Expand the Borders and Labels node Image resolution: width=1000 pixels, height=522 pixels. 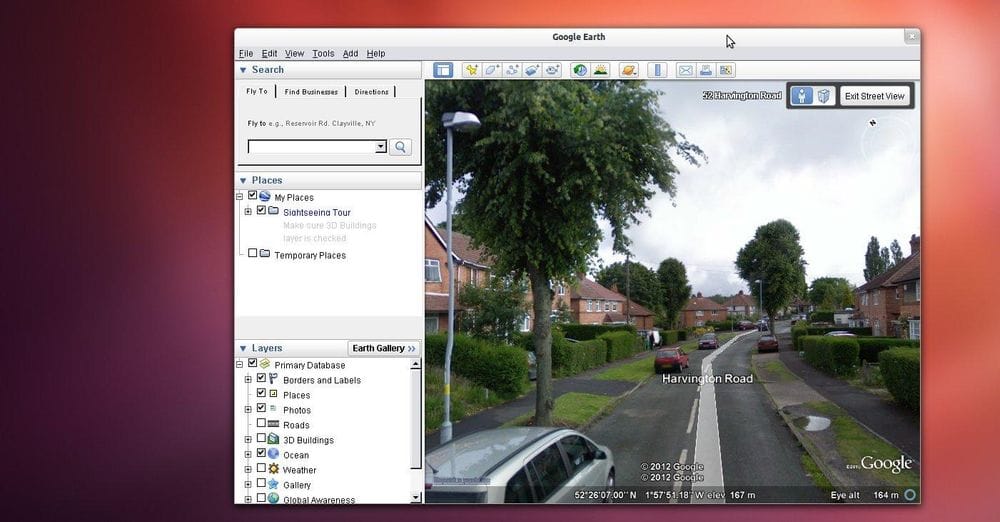248,380
